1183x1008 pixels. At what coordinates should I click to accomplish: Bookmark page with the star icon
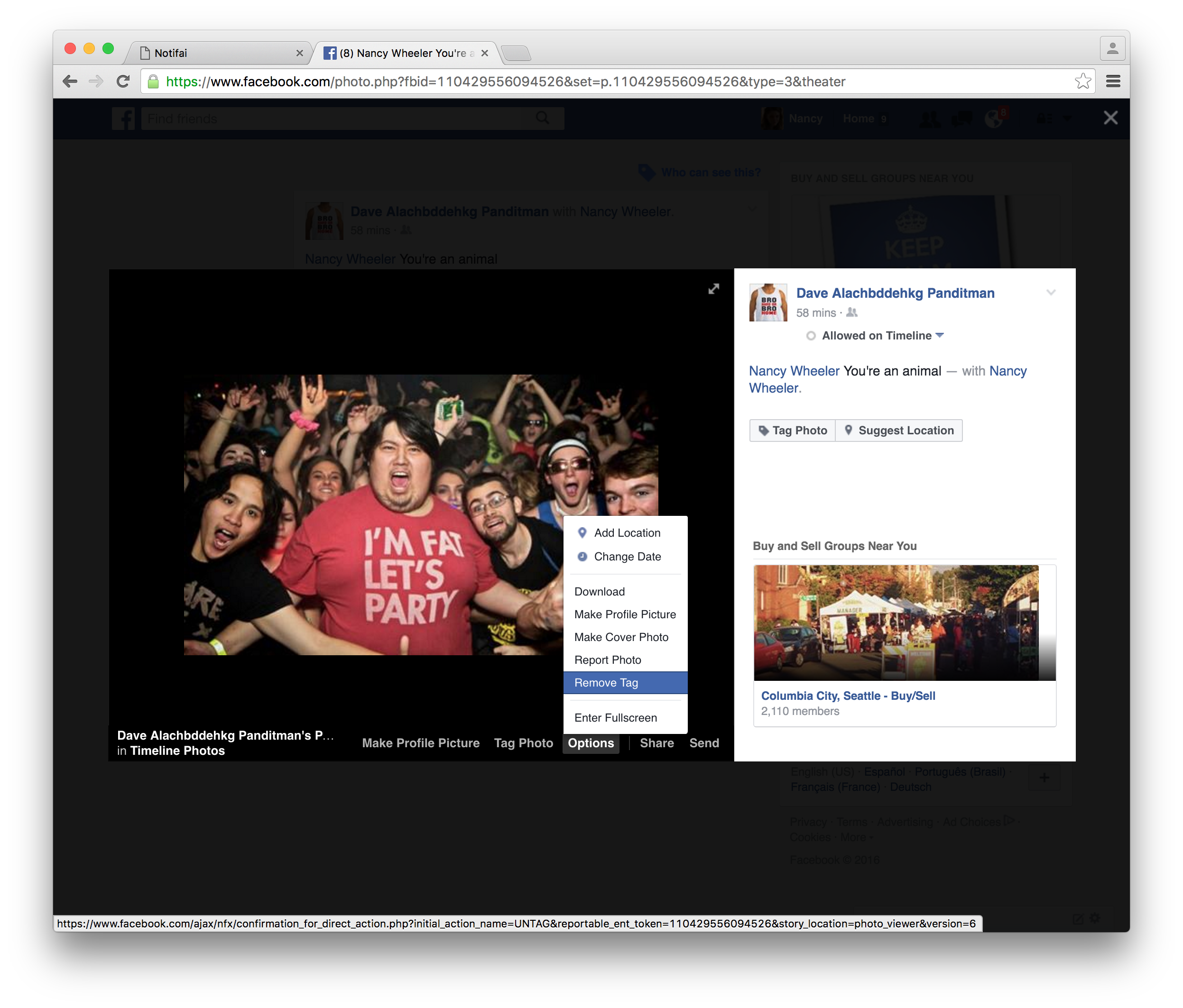[x=1082, y=82]
